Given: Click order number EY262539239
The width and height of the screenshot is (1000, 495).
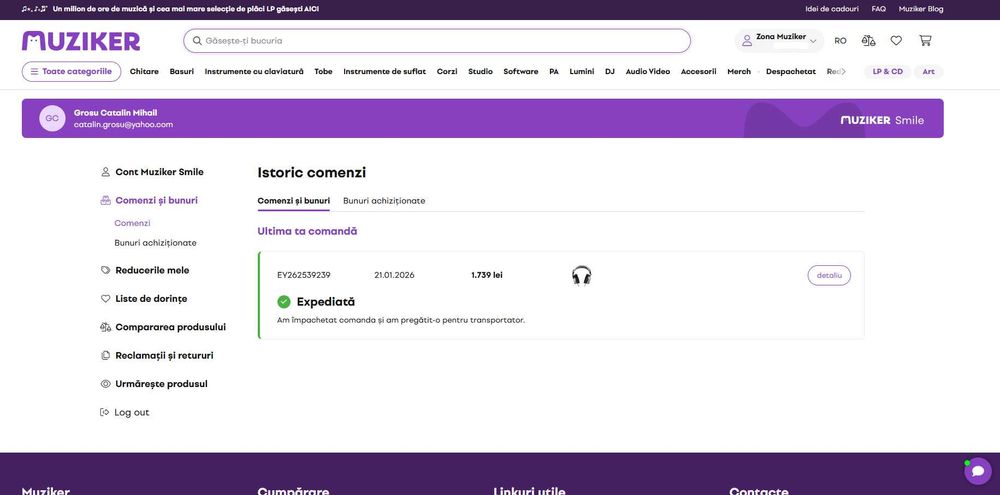Looking at the screenshot, I should coord(304,276).
